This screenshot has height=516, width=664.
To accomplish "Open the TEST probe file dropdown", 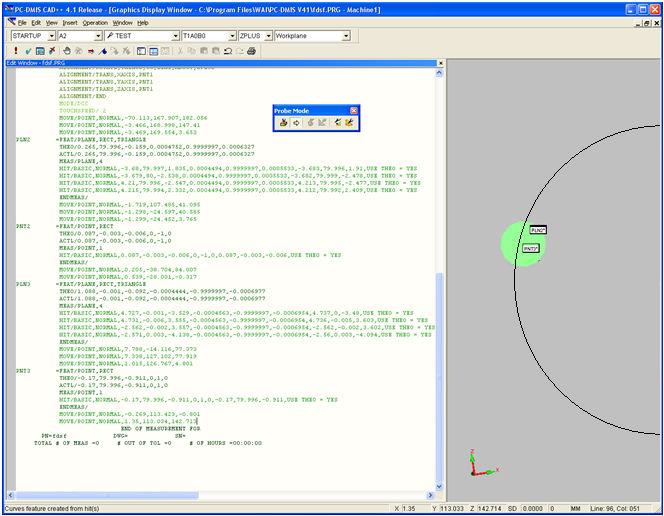I will (176, 36).
